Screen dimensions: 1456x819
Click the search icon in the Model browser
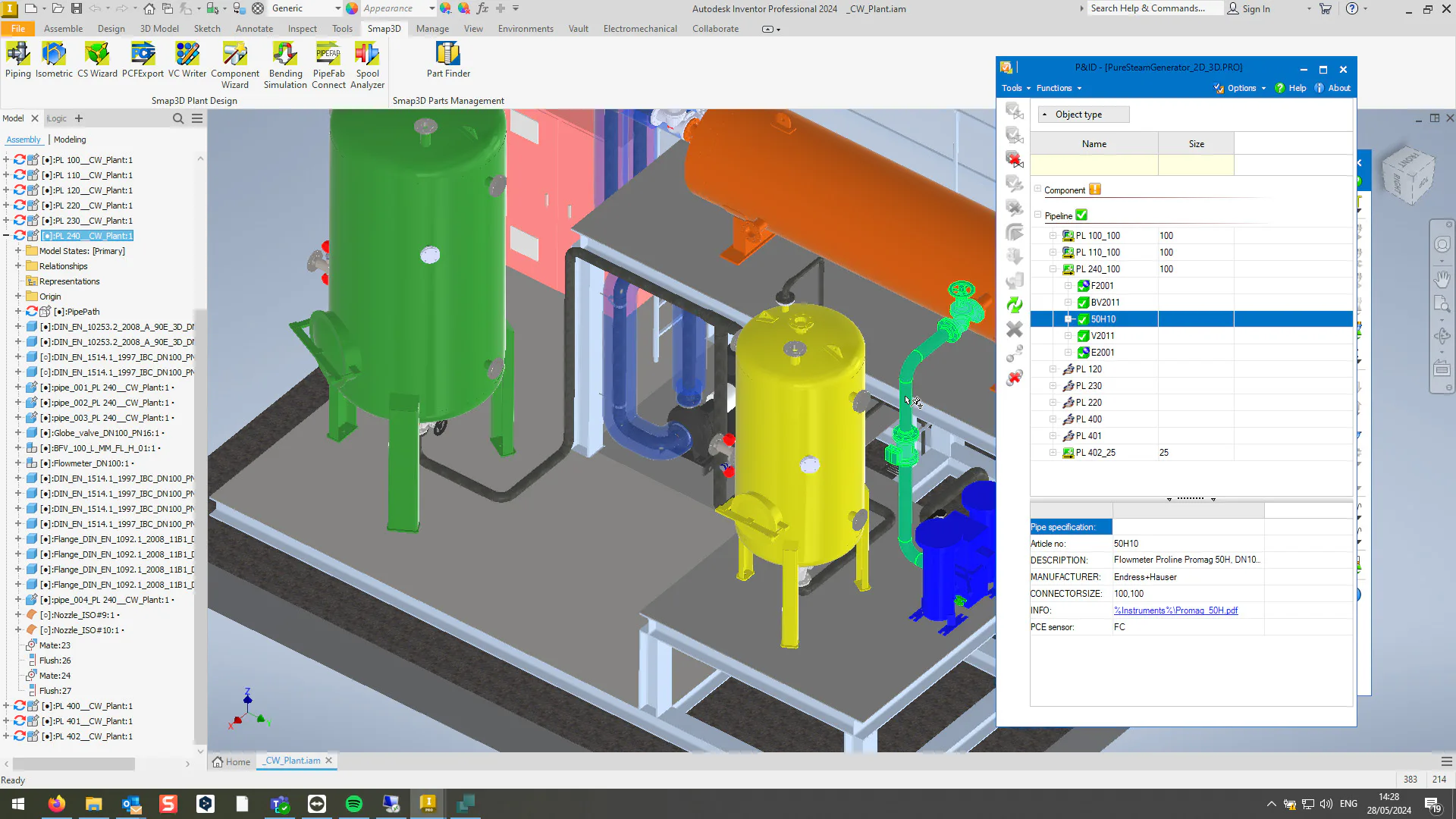coord(178,118)
